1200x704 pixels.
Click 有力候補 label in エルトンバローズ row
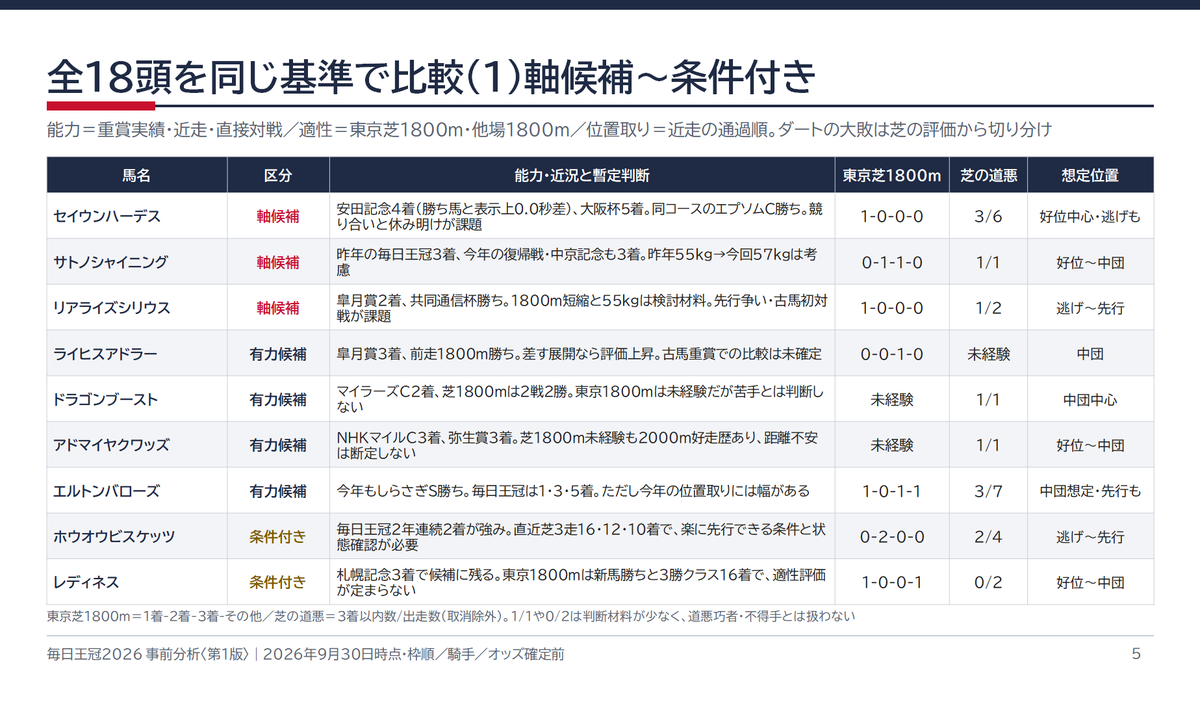click(278, 491)
